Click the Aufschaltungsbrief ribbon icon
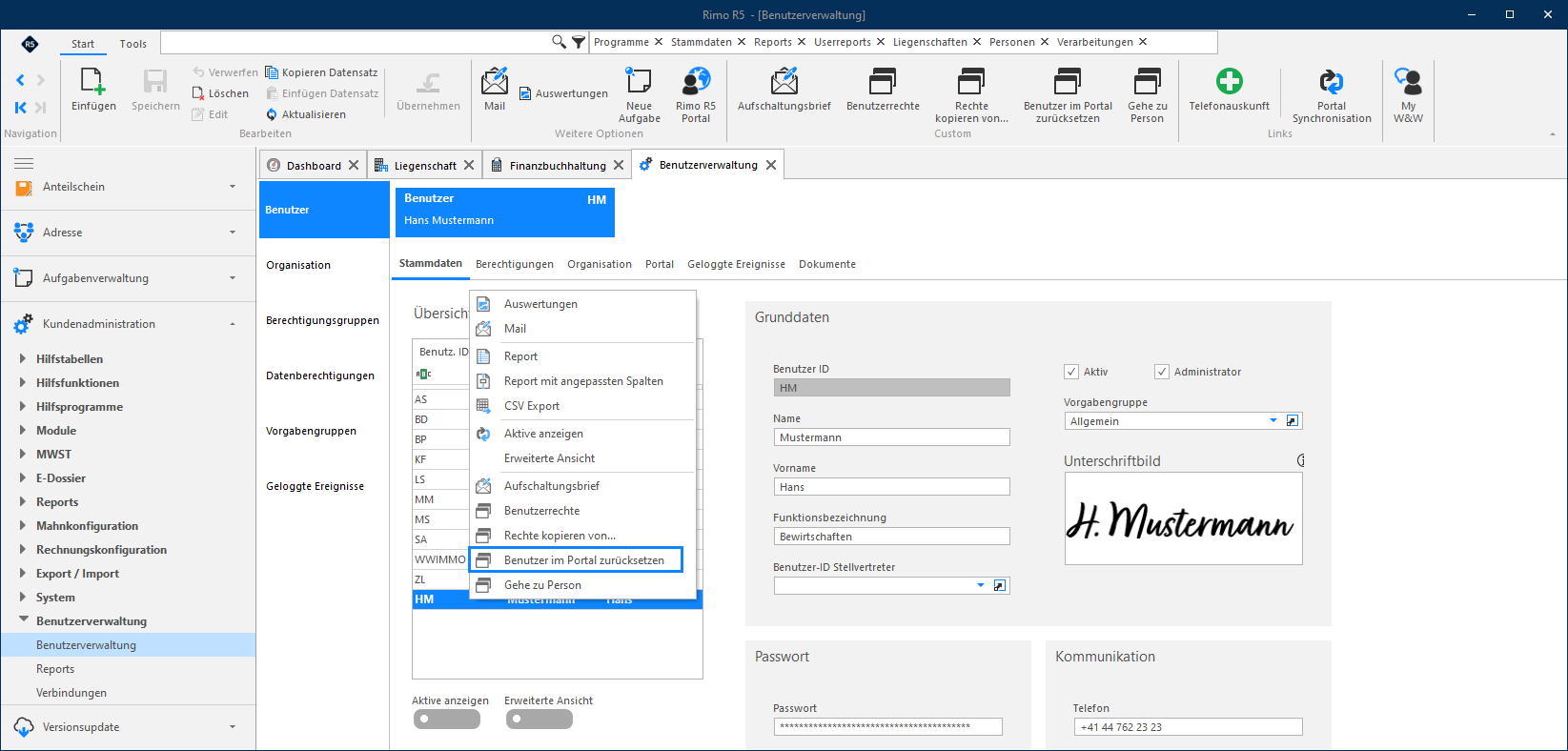The image size is (1568, 751). click(x=784, y=82)
